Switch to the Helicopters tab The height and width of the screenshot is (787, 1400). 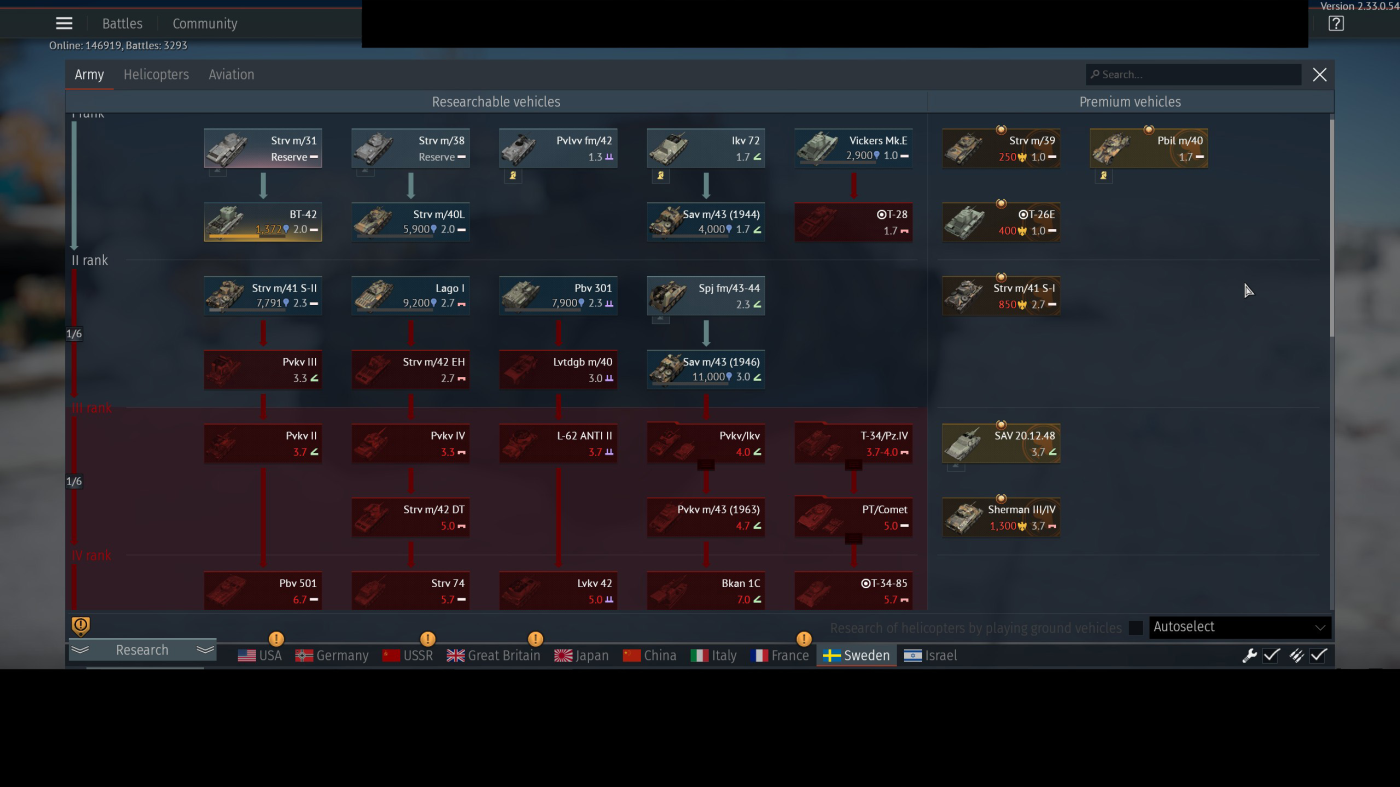tap(156, 75)
